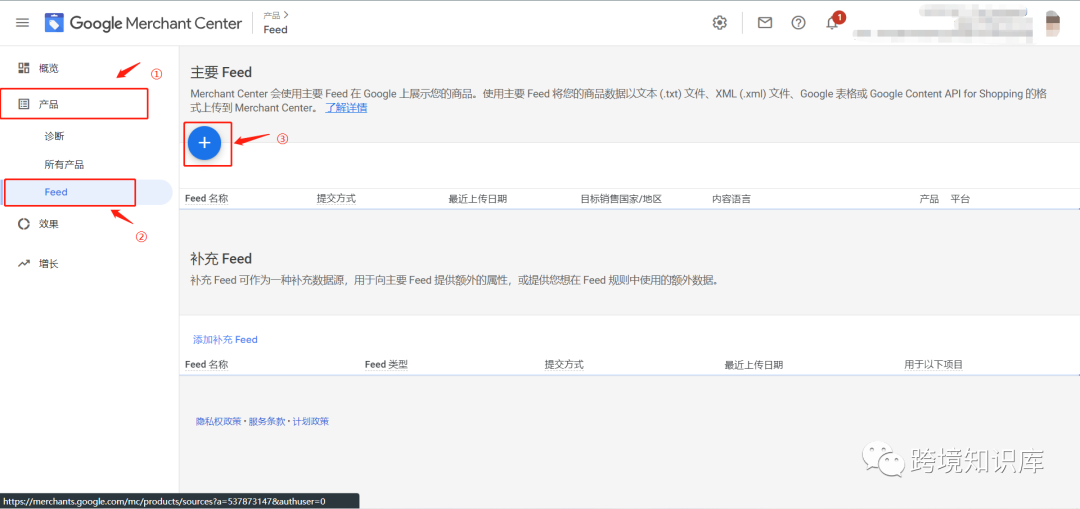Click the 补充 Feed table's Feed 名称 column header
Image resolution: width=1080 pixels, height=509 pixels.
click(x=207, y=364)
